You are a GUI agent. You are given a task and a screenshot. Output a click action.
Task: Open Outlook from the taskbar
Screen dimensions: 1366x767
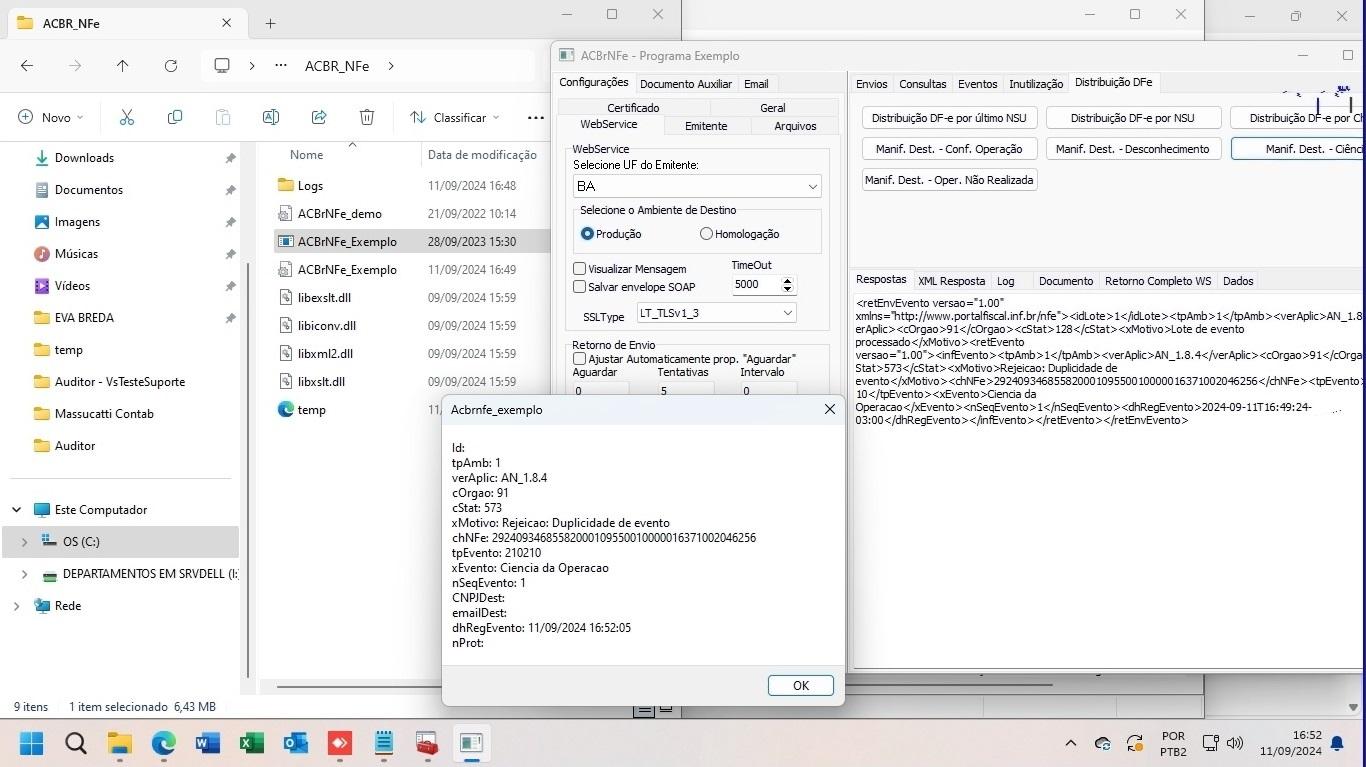click(295, 743)
